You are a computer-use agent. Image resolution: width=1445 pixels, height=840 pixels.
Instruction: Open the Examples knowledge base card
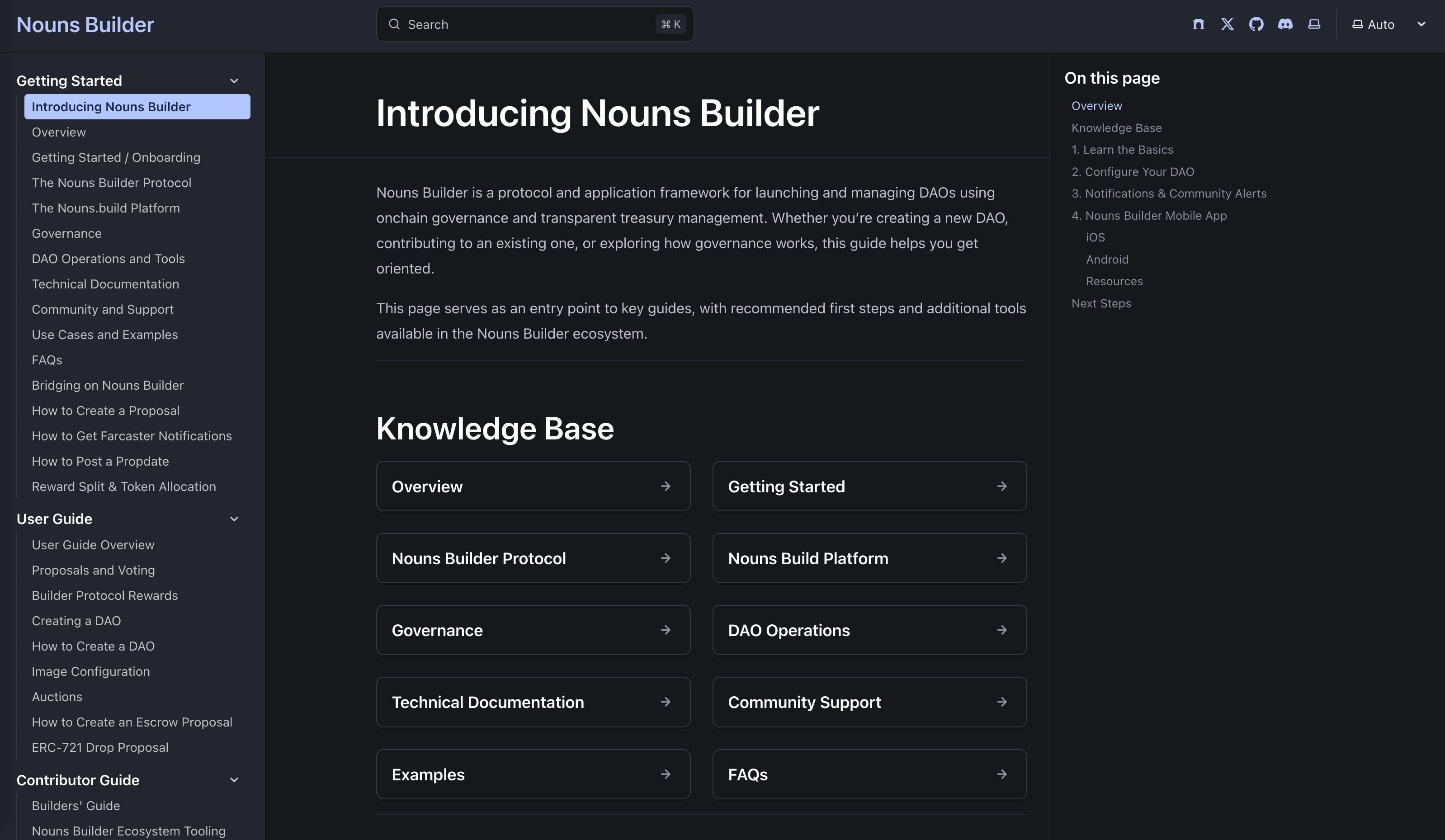click(533, 774)
